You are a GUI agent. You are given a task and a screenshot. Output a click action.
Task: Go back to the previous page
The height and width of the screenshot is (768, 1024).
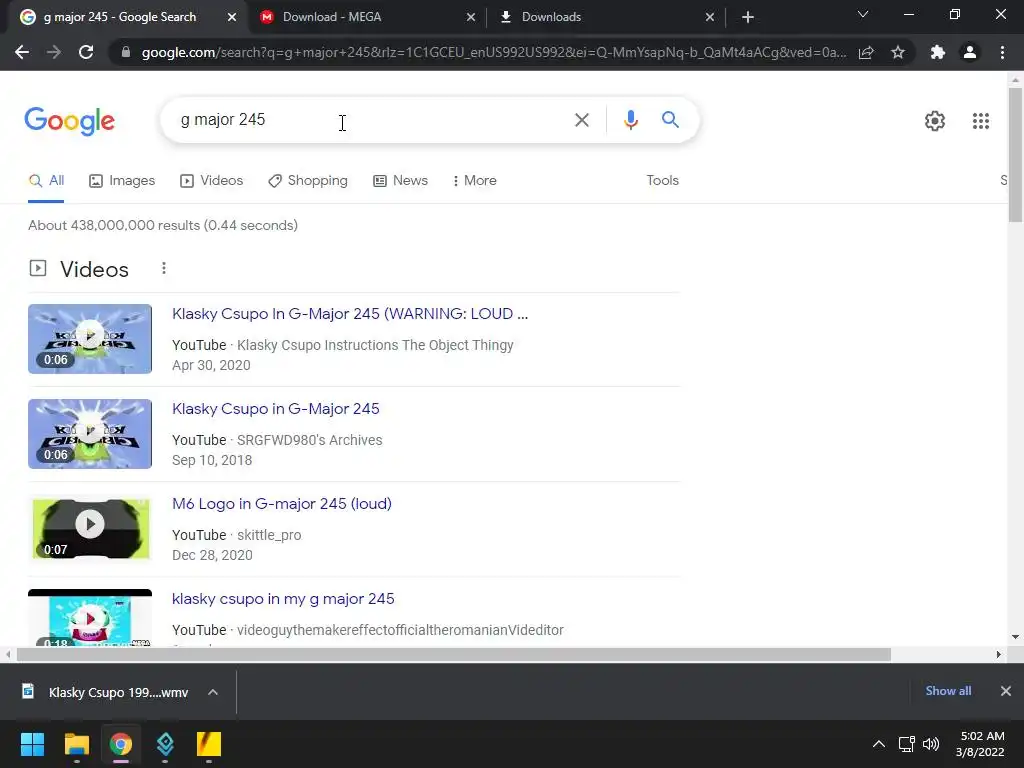tap(22, 52)
